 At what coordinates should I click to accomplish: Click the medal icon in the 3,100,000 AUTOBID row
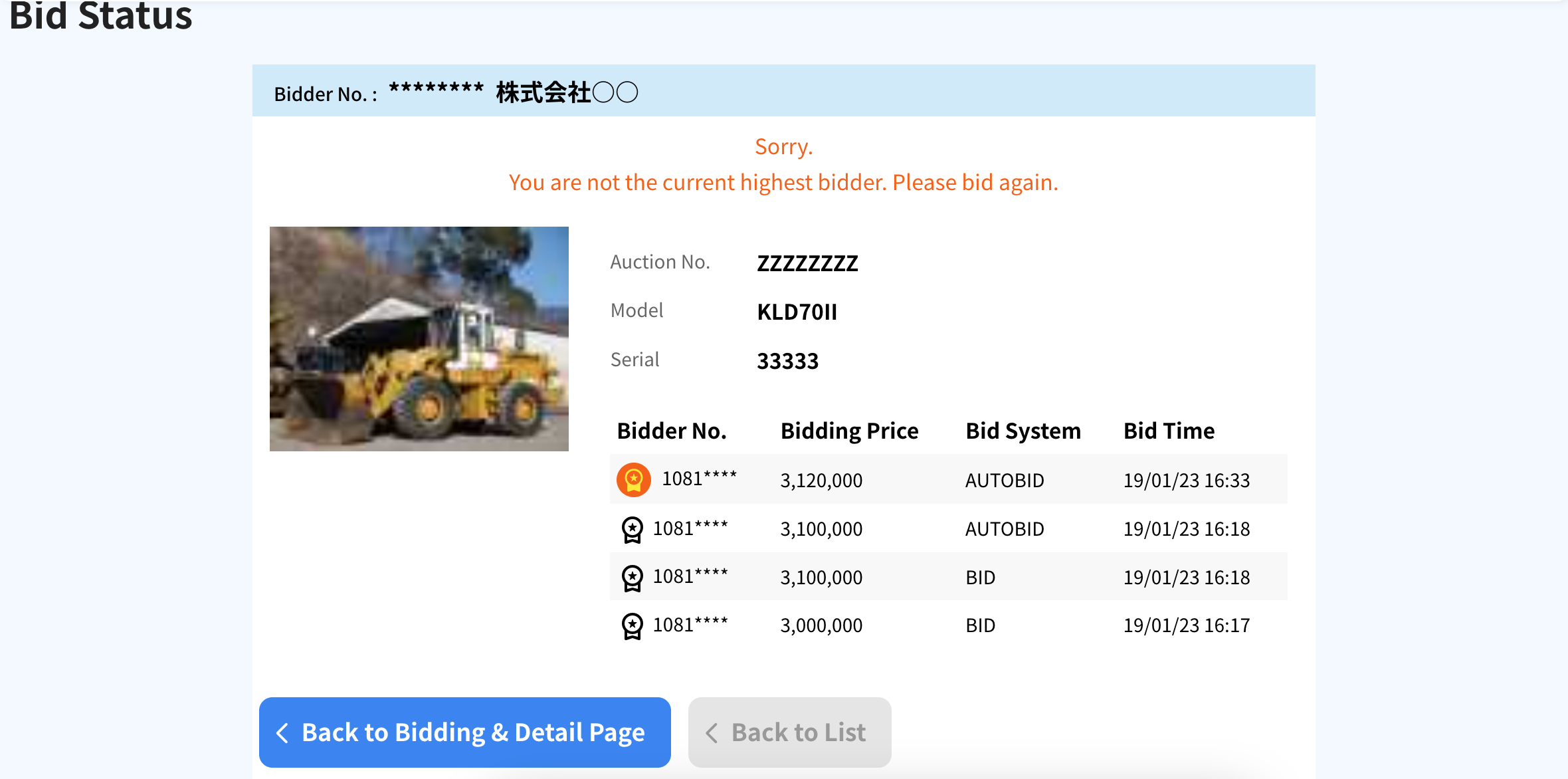[x=632, y=530]
